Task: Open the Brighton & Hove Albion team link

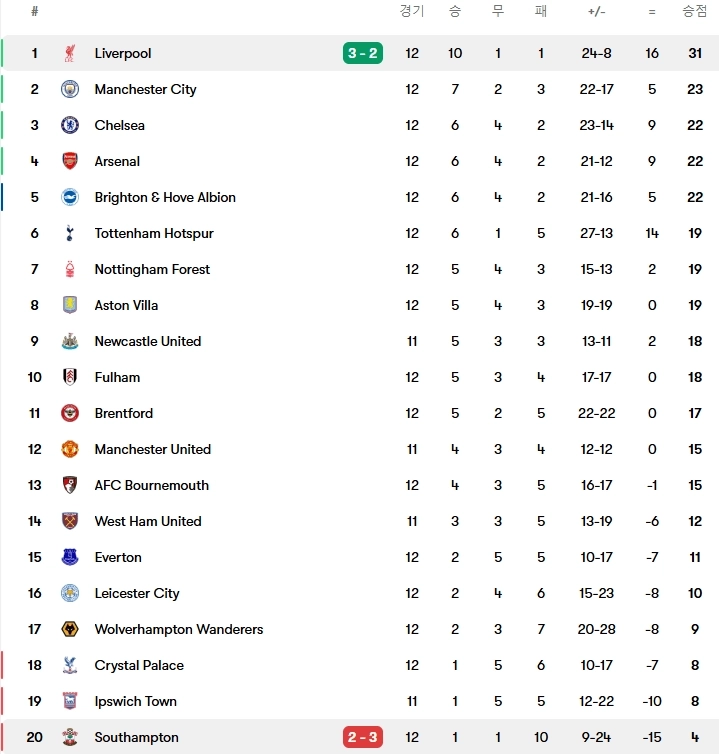Action: click(x=165, y=197)
